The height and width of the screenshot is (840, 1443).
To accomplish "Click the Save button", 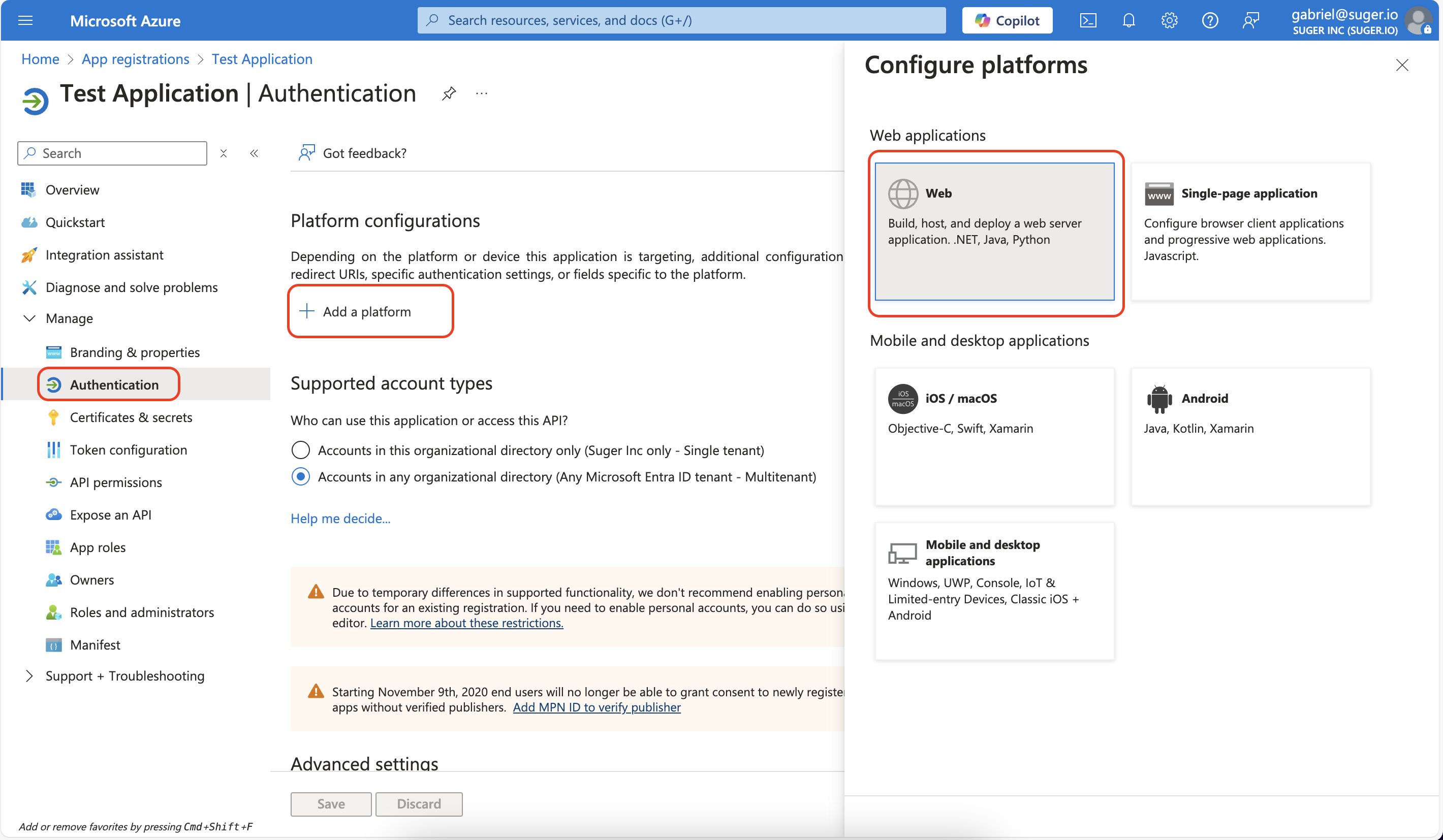I will pyautogui.click(x=331, y=804).
